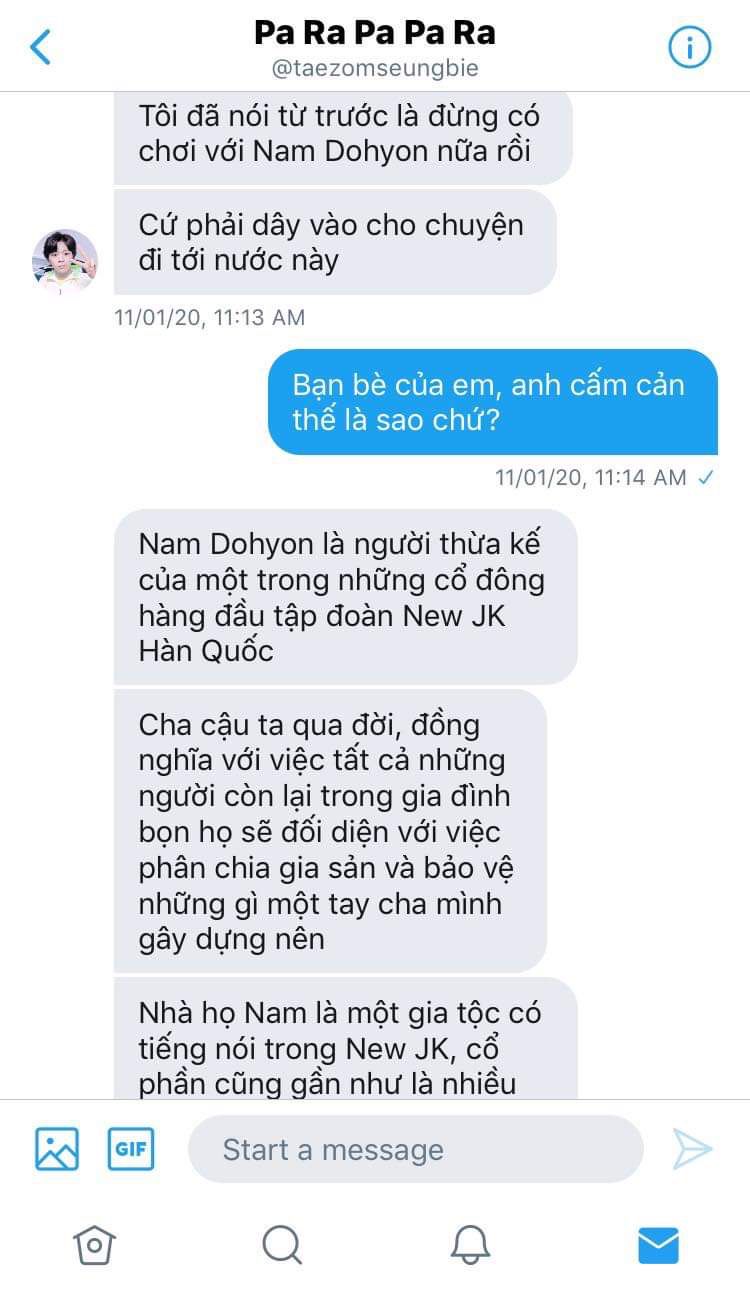This screenshot has width=750, height=1297.
Task: Attach a photo using the image icon
Action: (57, 1149)
